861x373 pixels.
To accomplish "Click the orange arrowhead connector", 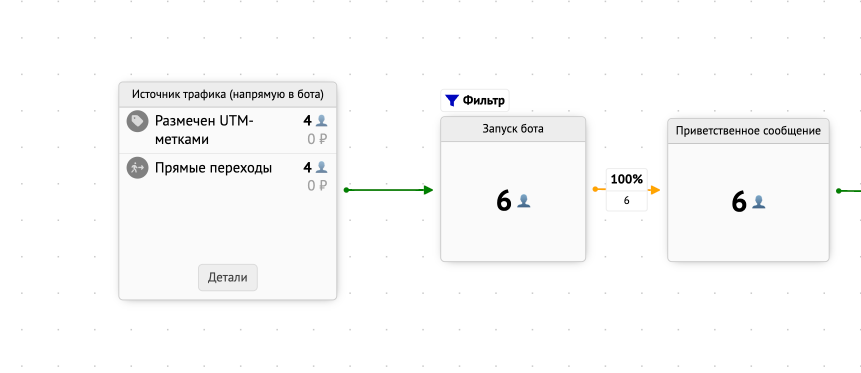I will tap(654, 190).
